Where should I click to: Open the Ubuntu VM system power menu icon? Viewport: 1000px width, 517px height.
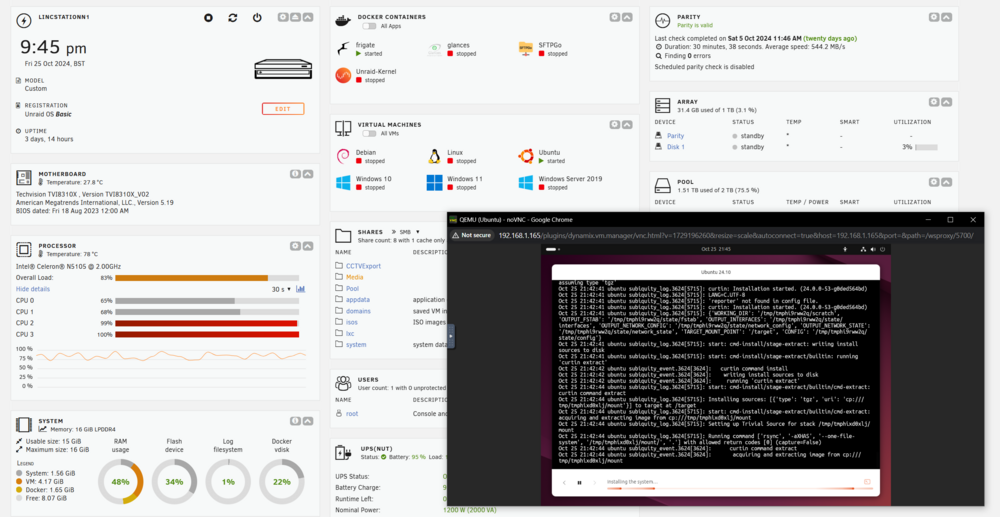coord(883,249)
